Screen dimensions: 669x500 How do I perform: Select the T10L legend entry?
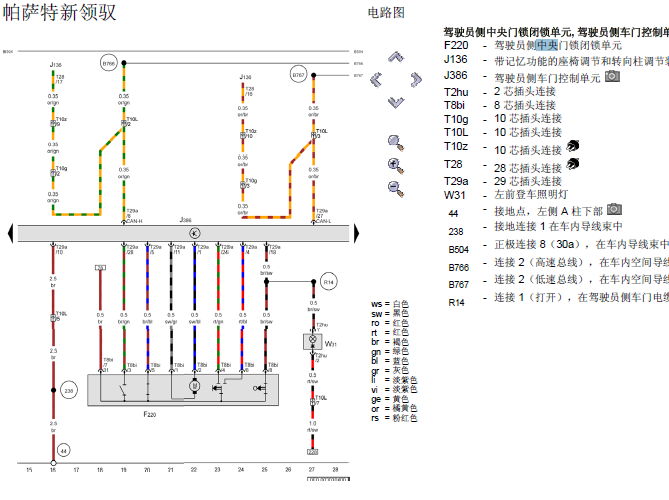click(x=503, y=132)
